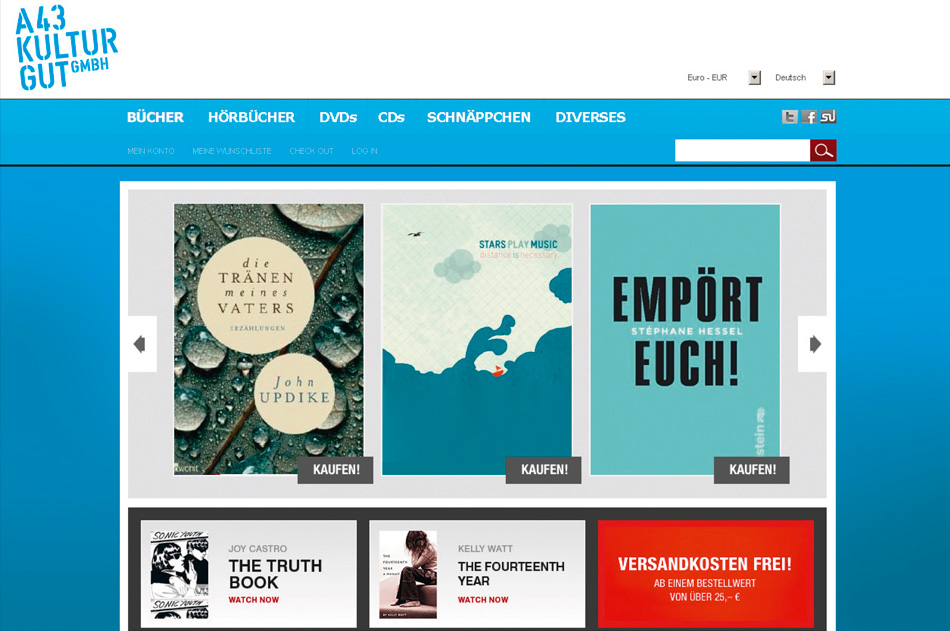The image size is (950, 631).
Task: Click KAUFEN! under Empört Euch!
Action: 752,470
